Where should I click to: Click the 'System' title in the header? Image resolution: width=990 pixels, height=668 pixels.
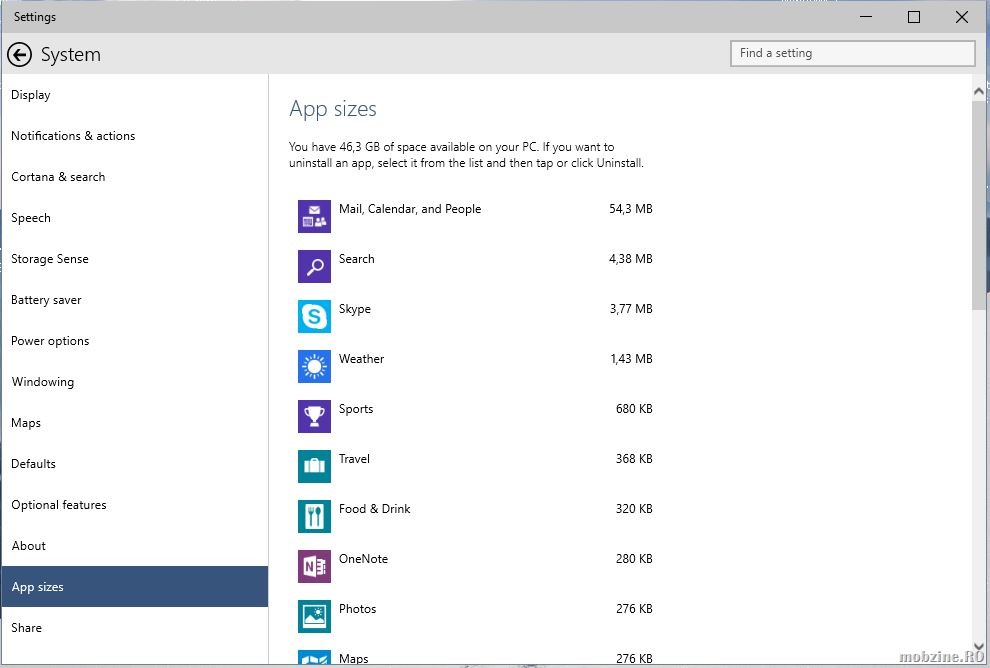(x=71, y=55)
